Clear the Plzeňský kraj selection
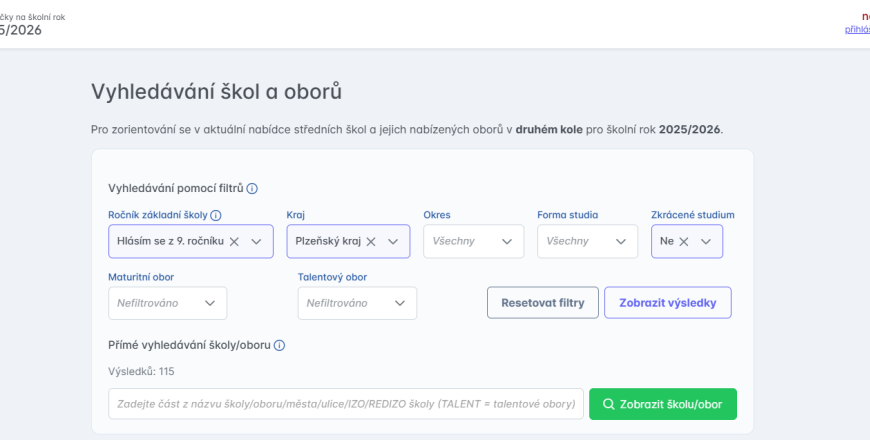This screenshot has width=870, height=440. 371,241
